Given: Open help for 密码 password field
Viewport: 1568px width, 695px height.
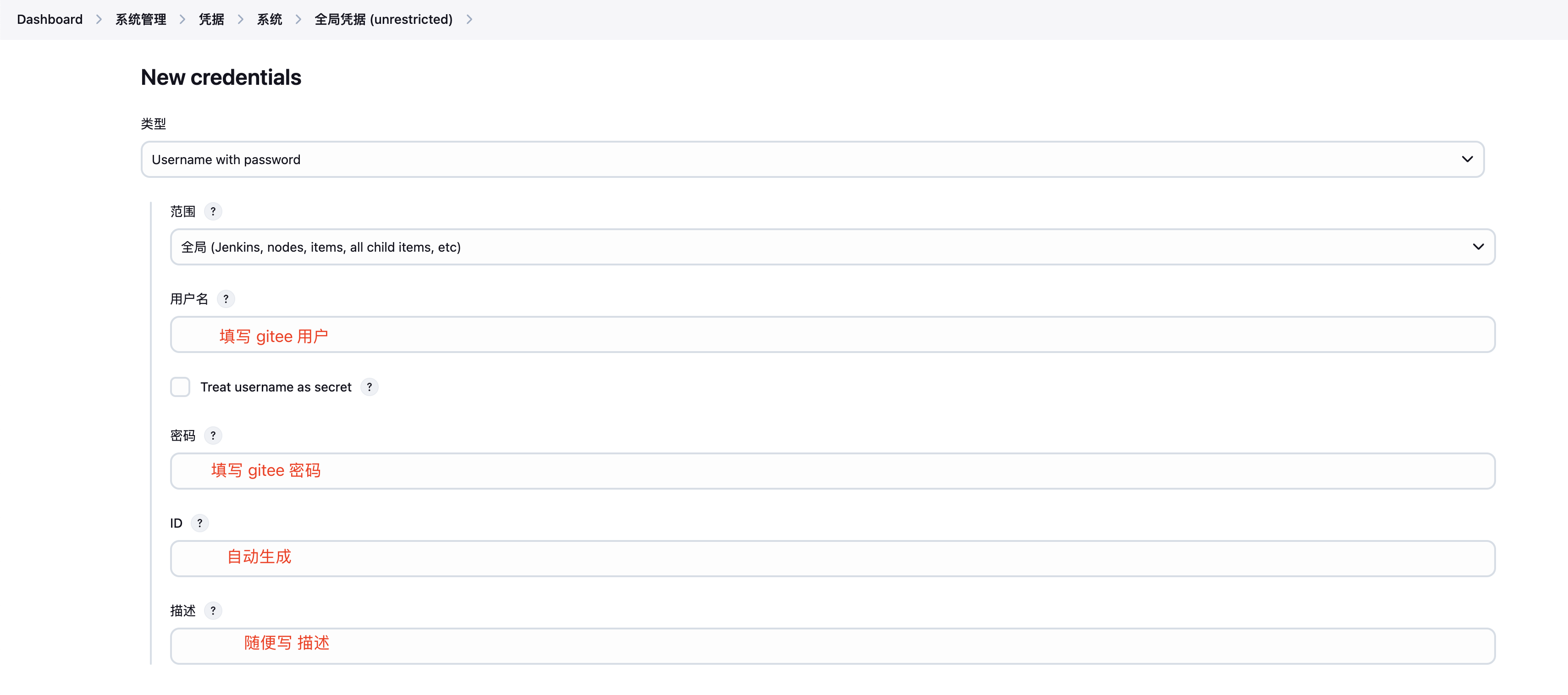Looking at the screenshot, I should [212, 436].
